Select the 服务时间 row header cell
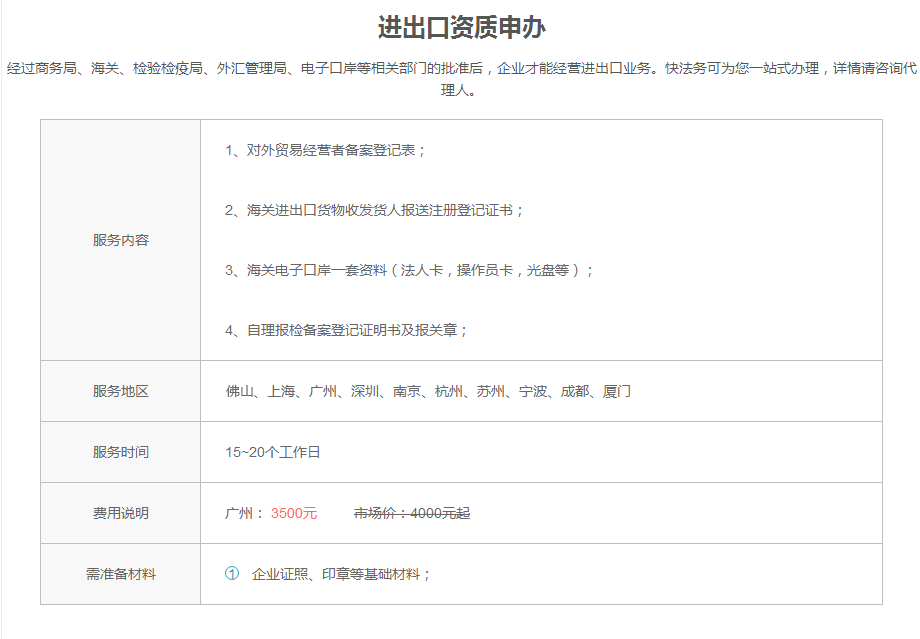Image resolution: width=920 pixels, height=639 pixels. [x=120, y=452]
